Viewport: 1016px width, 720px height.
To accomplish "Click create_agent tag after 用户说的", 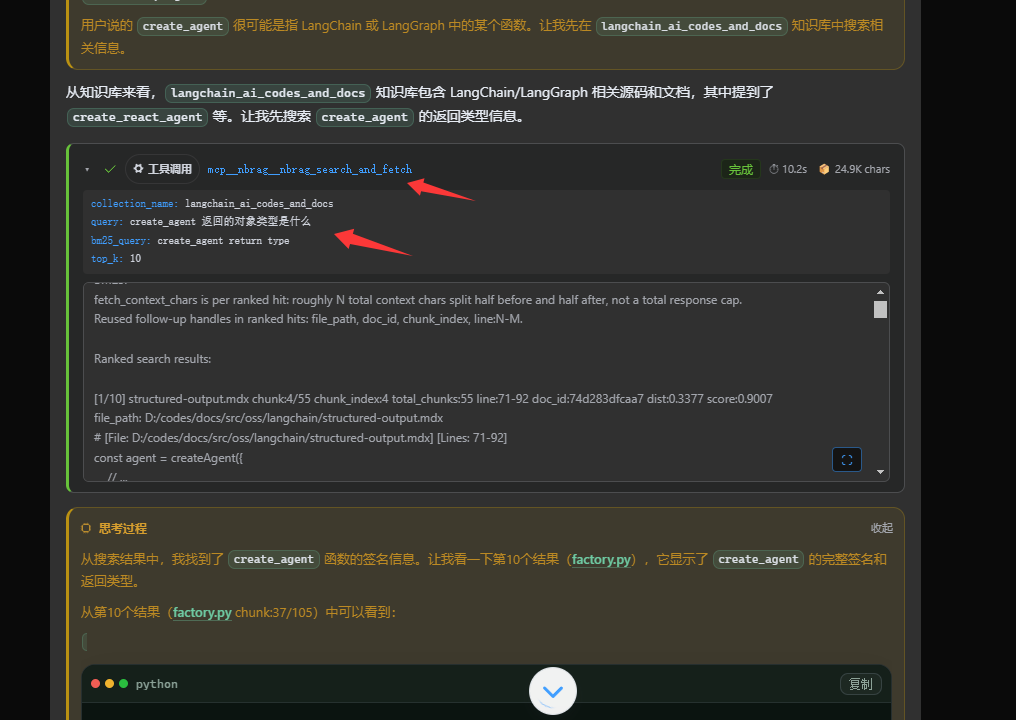I will tap(183, 27).
